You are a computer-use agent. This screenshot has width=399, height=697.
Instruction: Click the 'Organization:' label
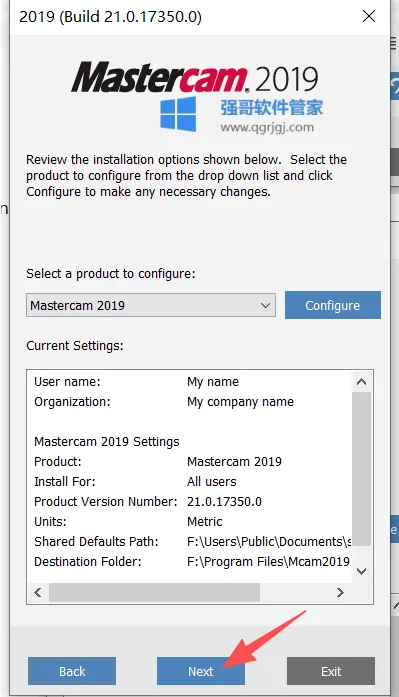pyautogui.click(x=72, y=402)
